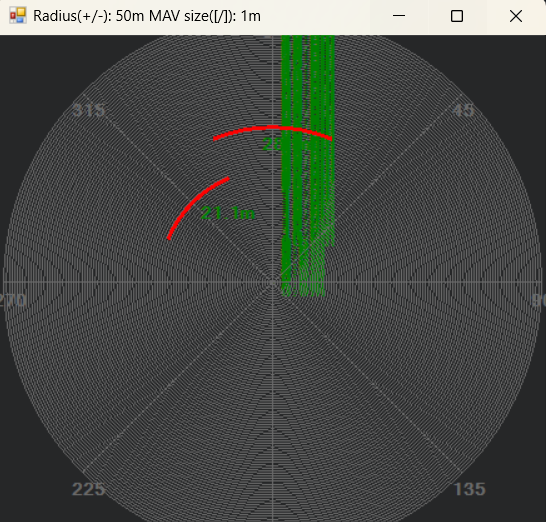Screen dimensions: 546x522
Task: Click the green 21.1m distance readout
Action: (x=228, y=213)
